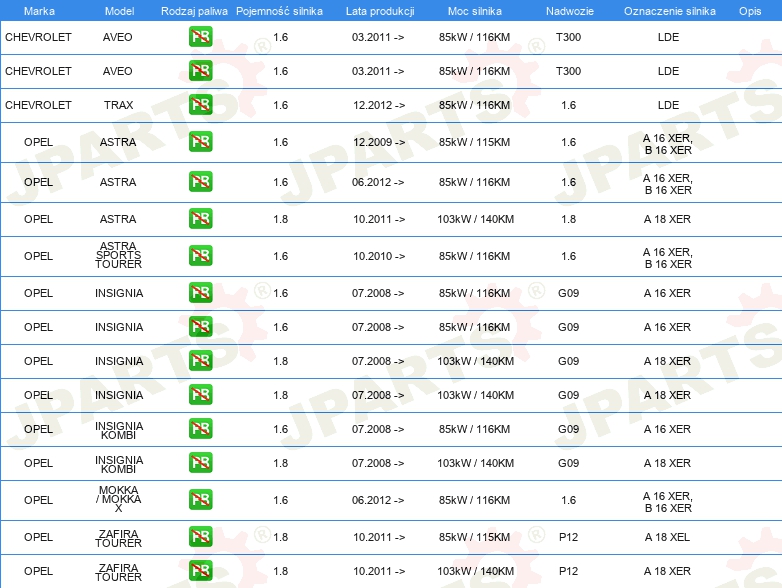782x588 pixels.
Task: Click fuel icon in ZAFIRA TOURER A 18 XEL row
Action: pyautogui.click(x=200, y=537)
